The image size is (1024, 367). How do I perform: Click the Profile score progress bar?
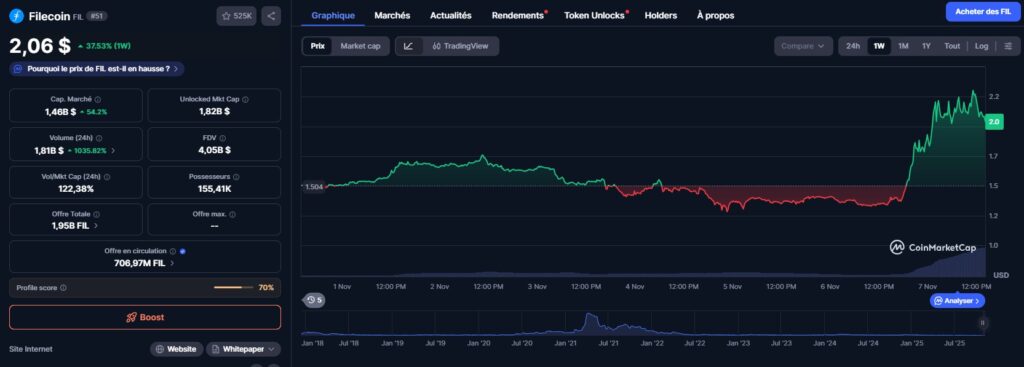click(x=234, y=287)
